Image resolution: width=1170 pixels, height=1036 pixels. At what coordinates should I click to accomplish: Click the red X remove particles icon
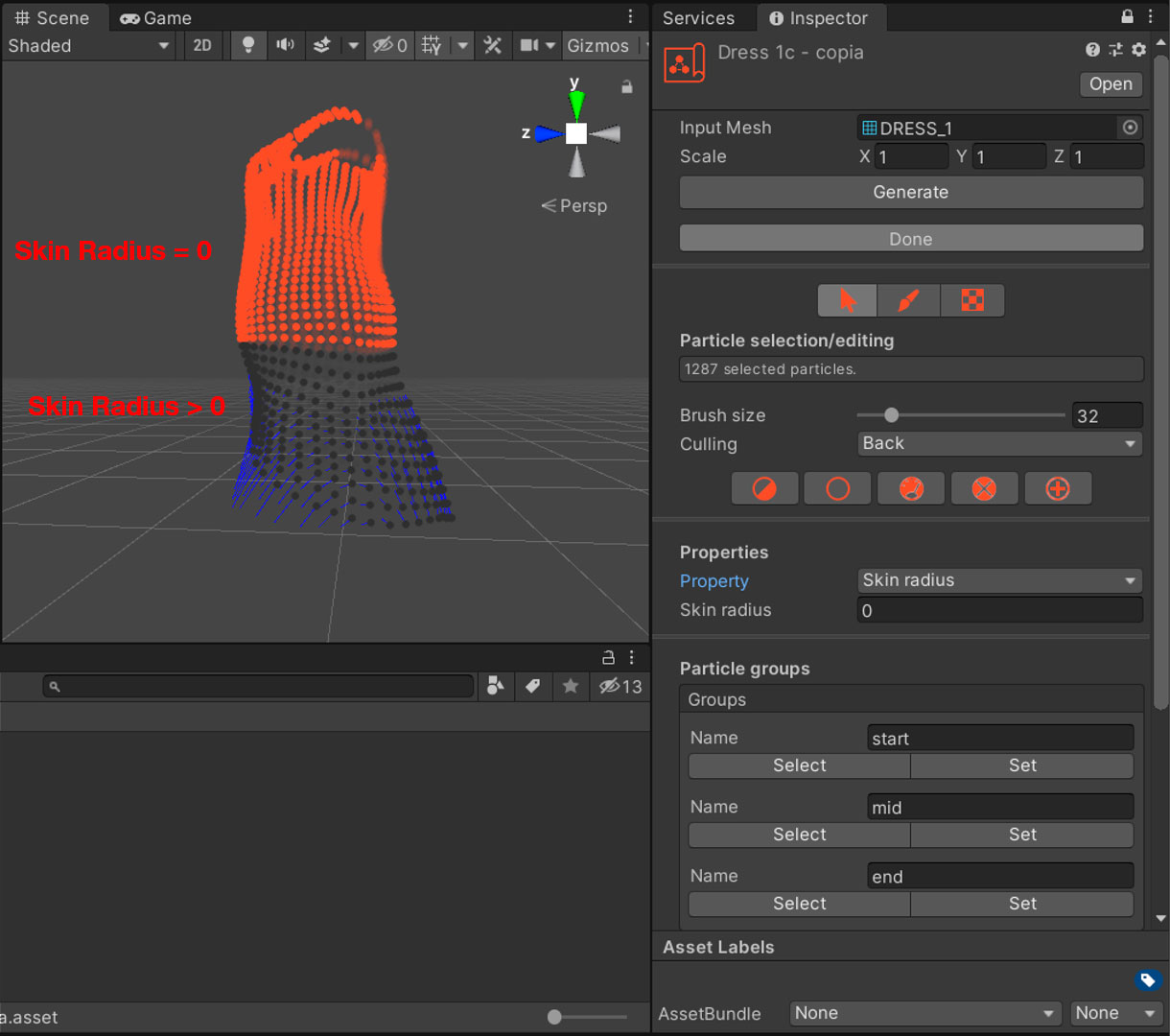click(x=984, y=489)
